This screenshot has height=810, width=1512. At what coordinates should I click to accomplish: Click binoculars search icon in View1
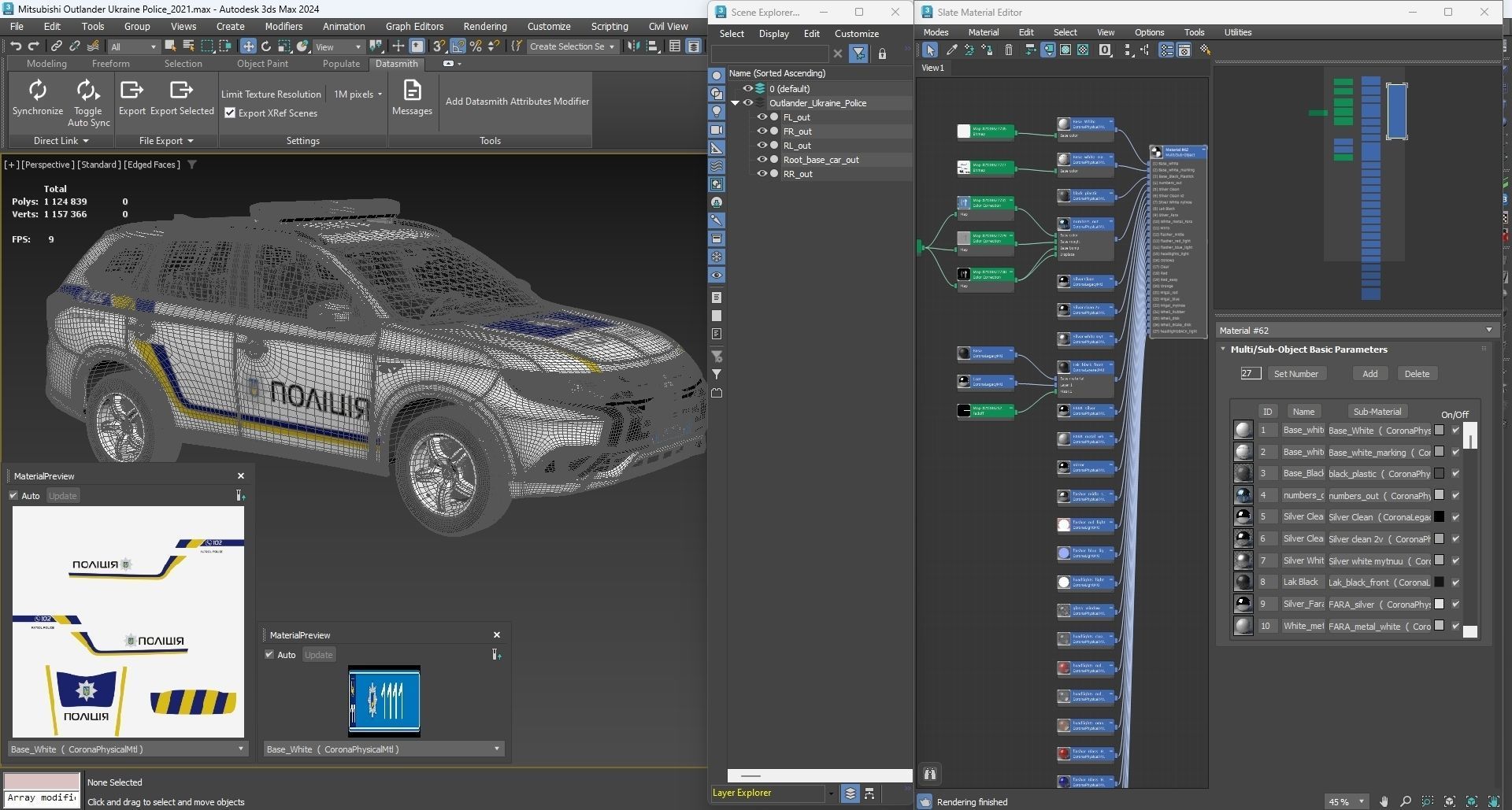930,774
